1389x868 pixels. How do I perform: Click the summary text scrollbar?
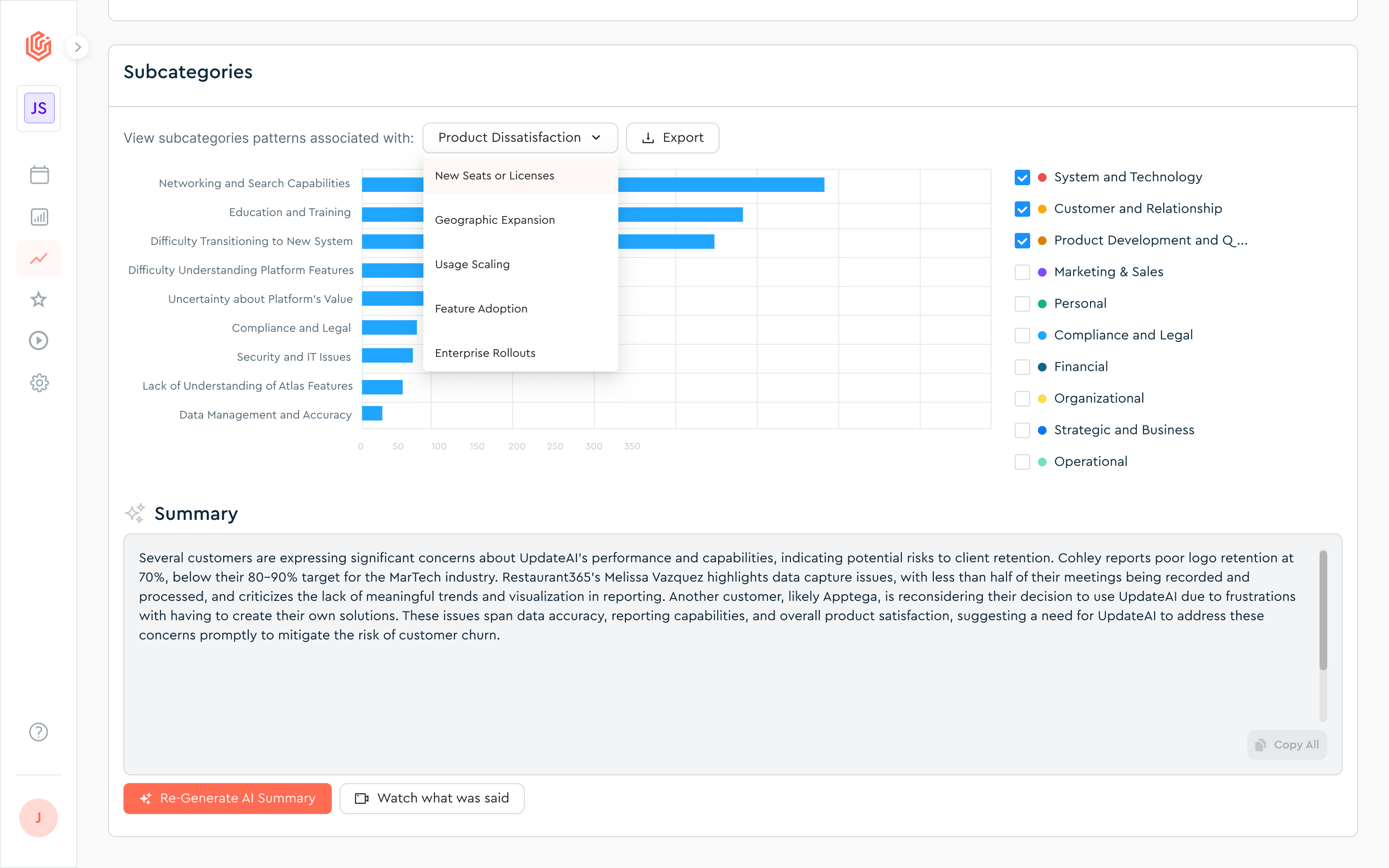click(x=1322, y=610)
